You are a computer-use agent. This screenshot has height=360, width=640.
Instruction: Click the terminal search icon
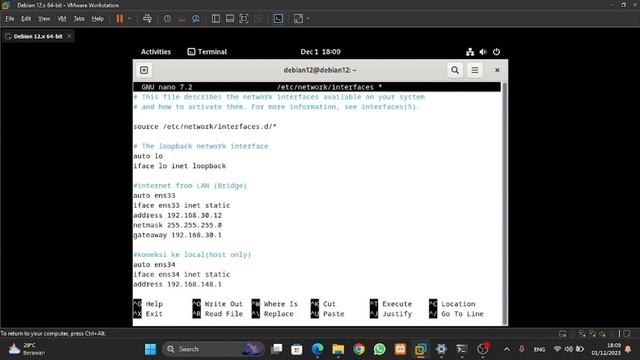455,70
